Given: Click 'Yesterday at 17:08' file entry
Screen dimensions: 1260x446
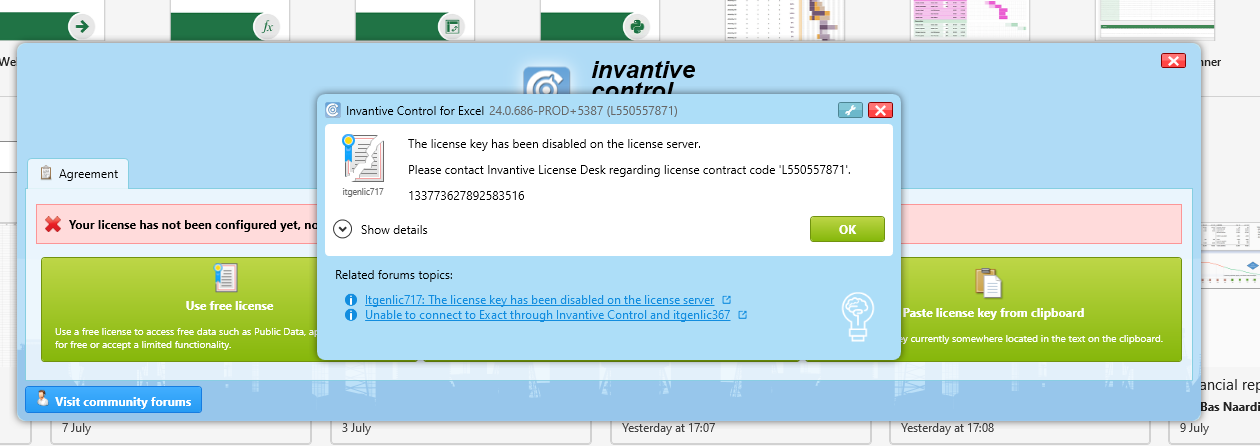Looking at the screenshot, I should pyautogui.click(x=948, y=428).
